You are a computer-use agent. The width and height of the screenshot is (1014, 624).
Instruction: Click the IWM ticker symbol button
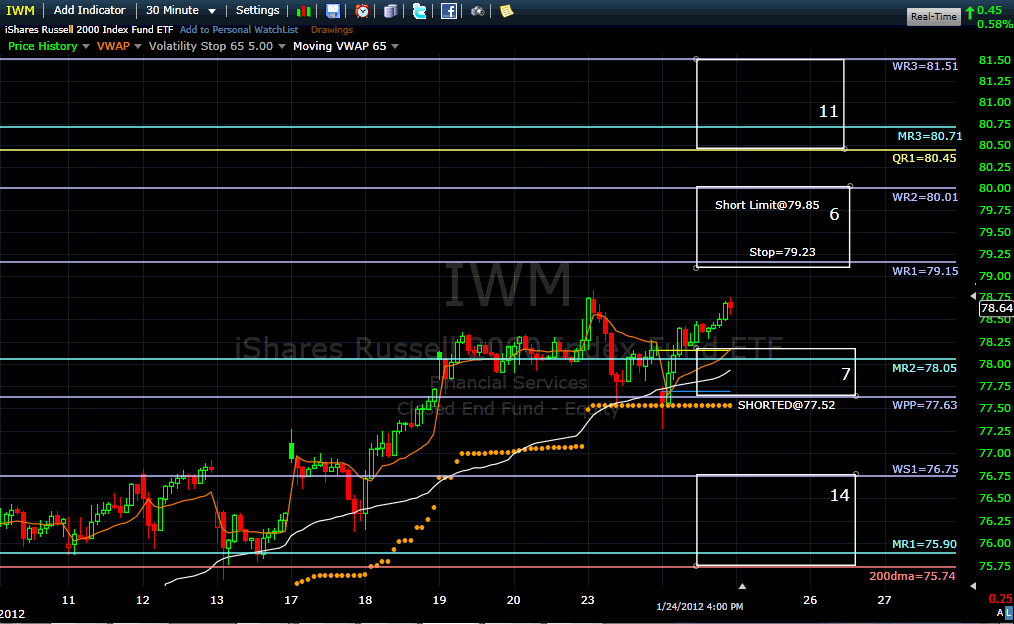(20, 10)
